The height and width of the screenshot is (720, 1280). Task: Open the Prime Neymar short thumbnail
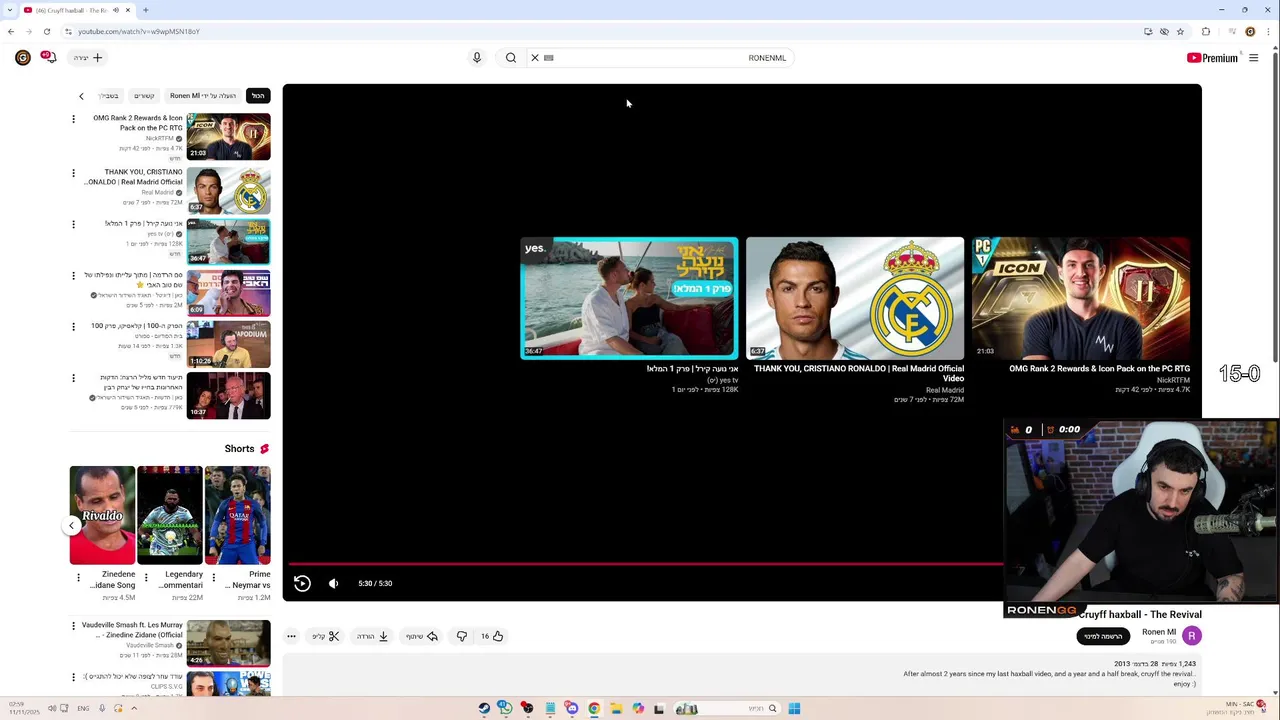[x=237, y=515]
